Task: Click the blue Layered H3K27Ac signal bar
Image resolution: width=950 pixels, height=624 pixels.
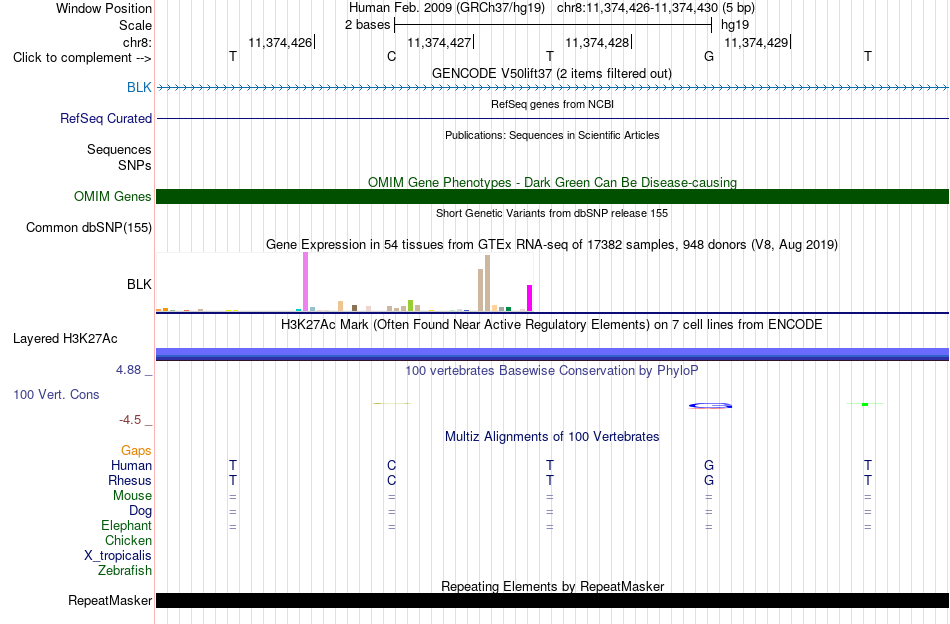Action: [552, 354]
